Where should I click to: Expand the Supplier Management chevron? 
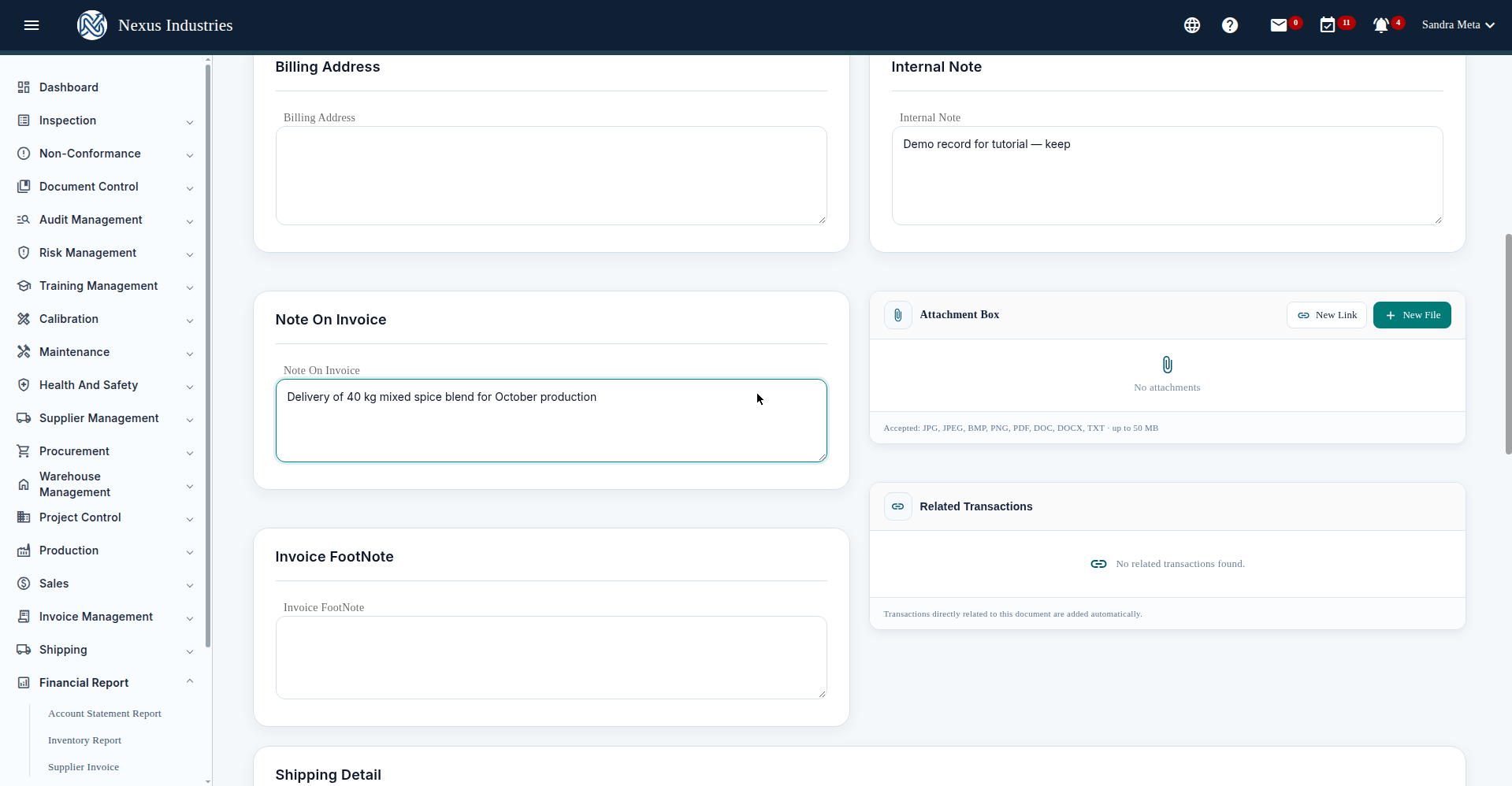point(190,420)
